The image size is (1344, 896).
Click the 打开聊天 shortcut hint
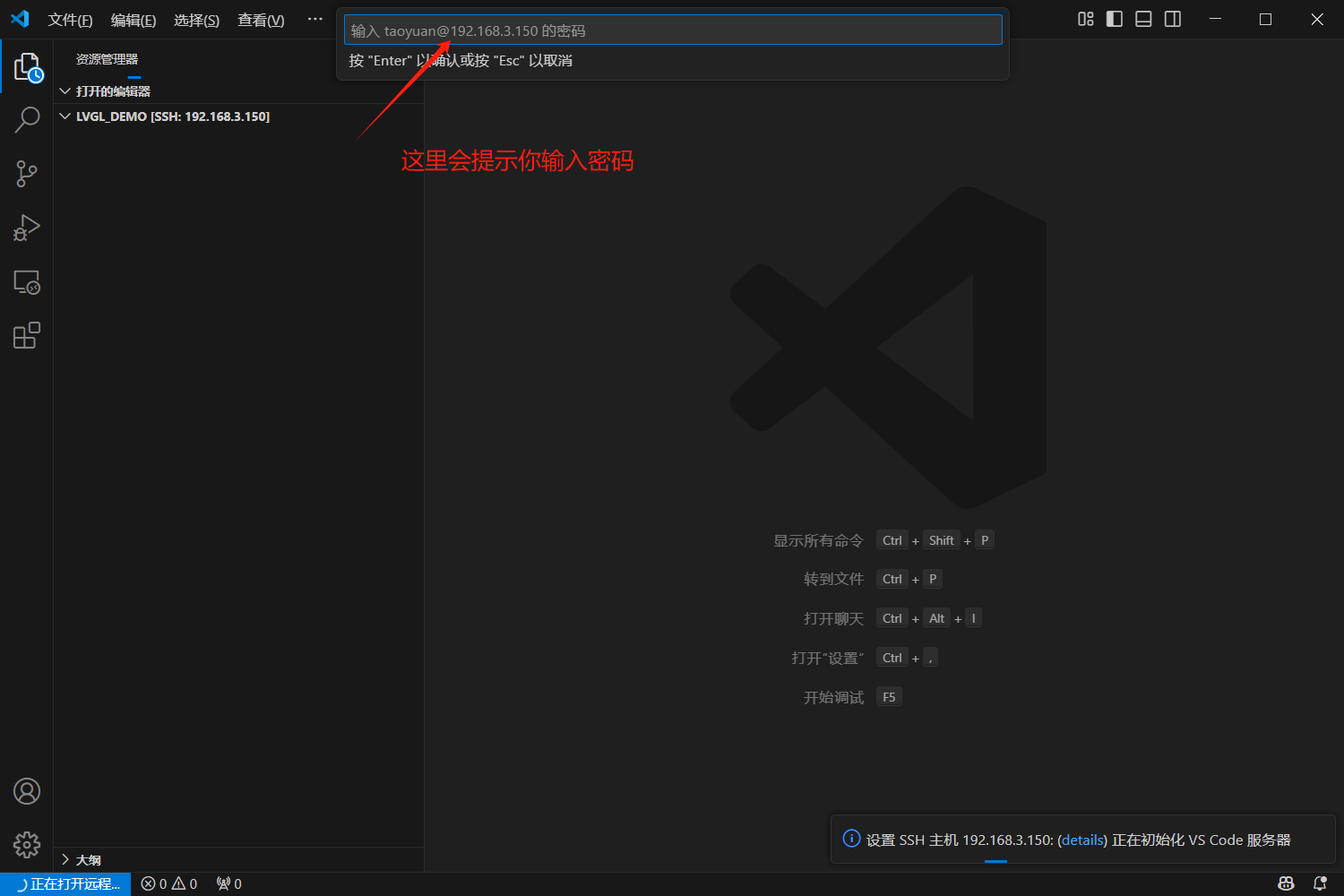833,618
